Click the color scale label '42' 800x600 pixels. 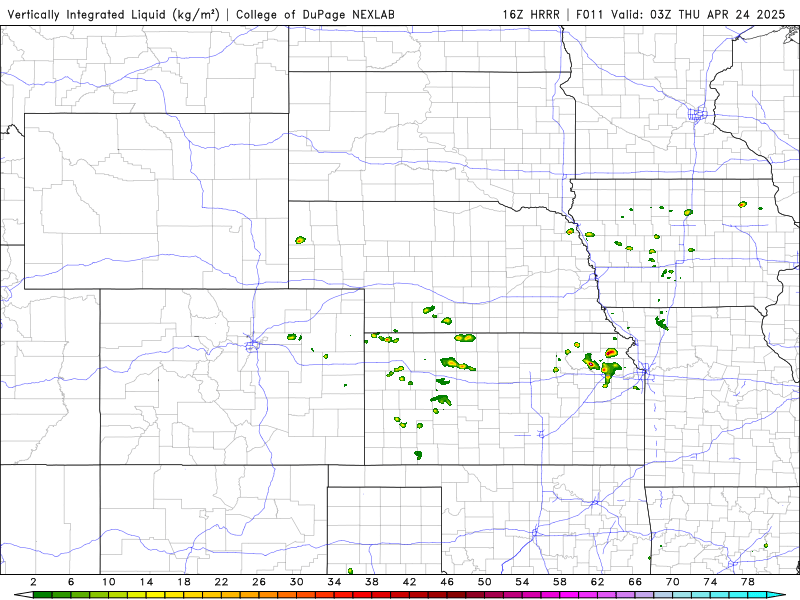(x=409, y=582)
